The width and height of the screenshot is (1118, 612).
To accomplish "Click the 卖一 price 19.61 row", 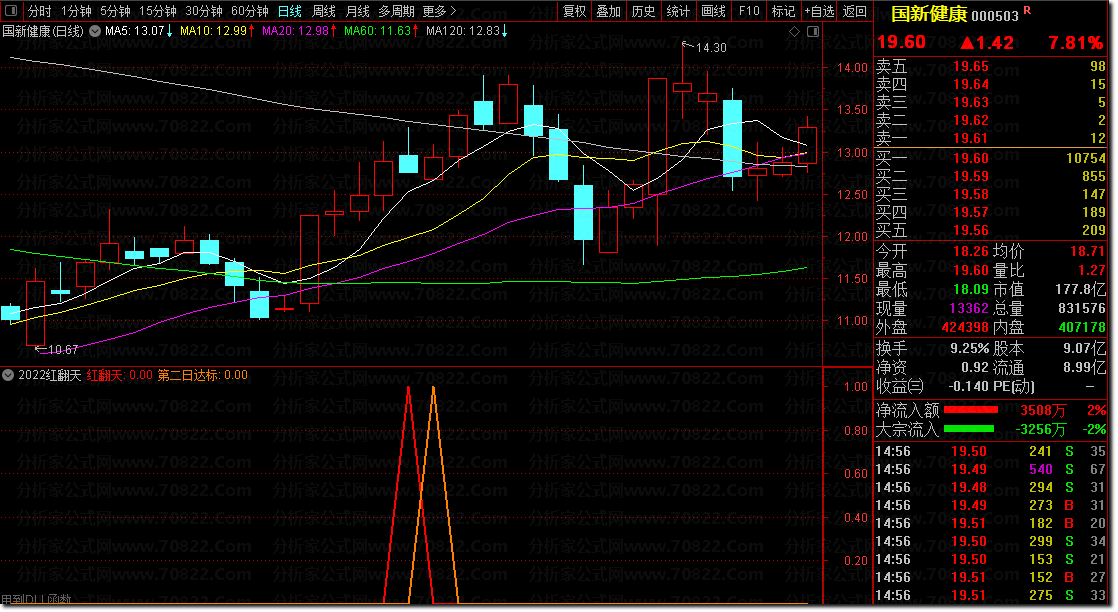I will pyautogui.click(x=990, y=138).
